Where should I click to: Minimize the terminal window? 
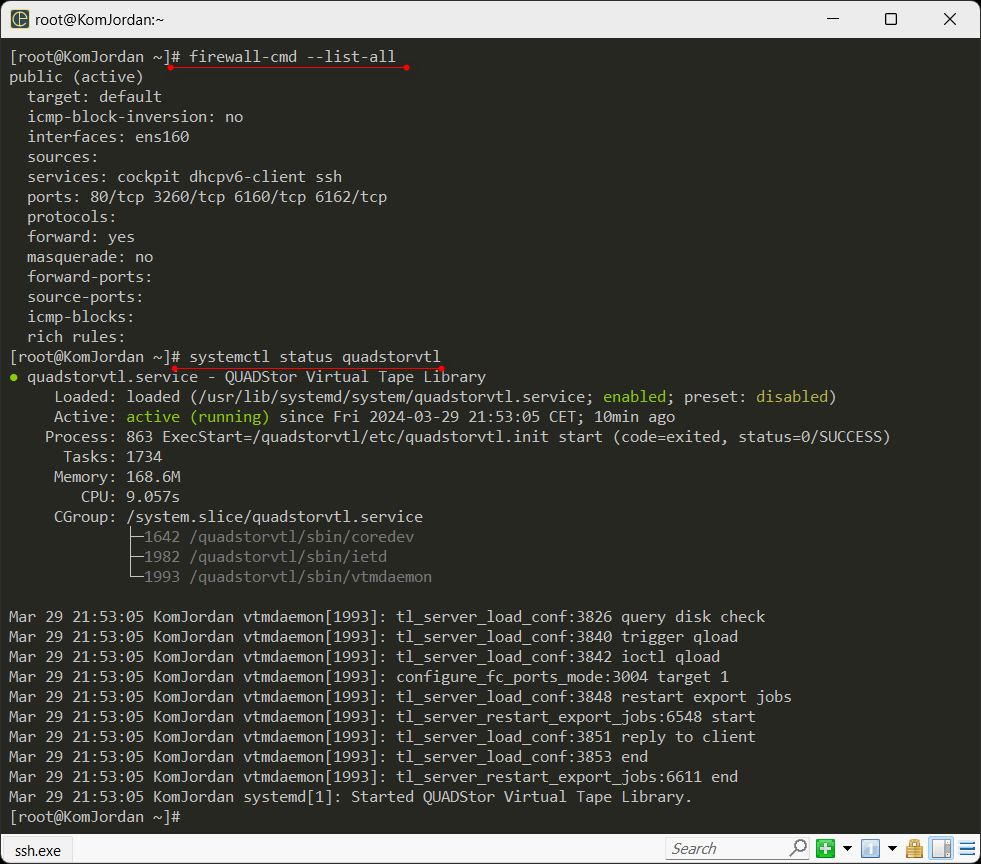click(833, 19)
